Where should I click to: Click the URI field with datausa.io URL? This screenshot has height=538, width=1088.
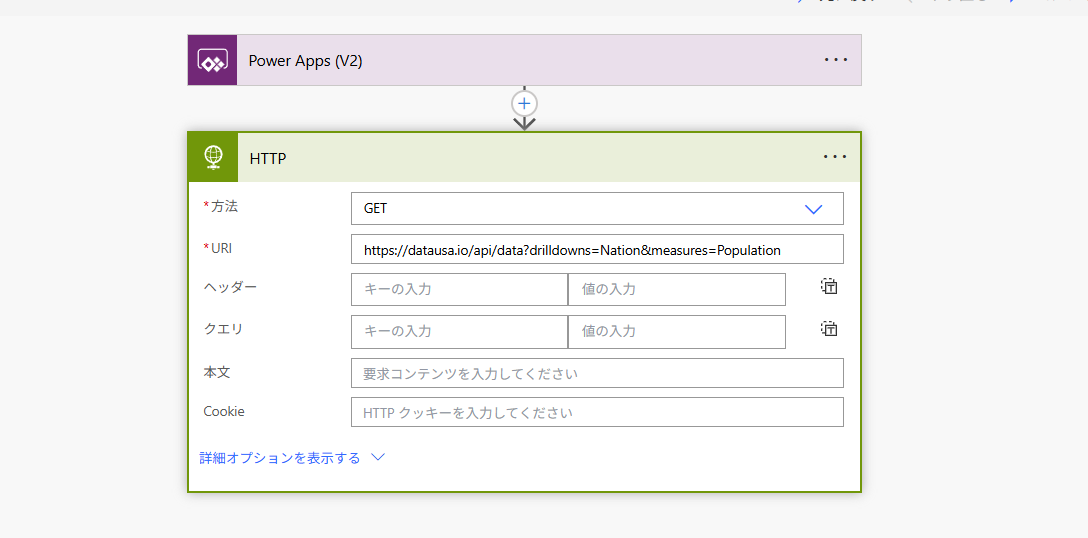597,249
